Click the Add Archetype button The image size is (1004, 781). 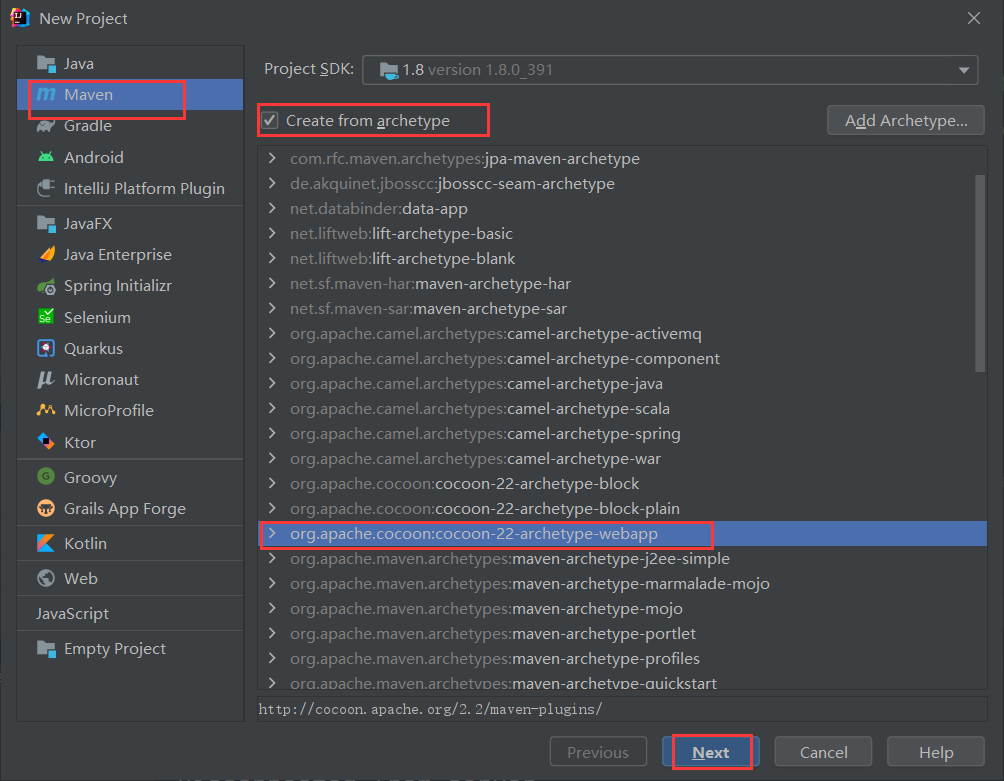[905, 121]
